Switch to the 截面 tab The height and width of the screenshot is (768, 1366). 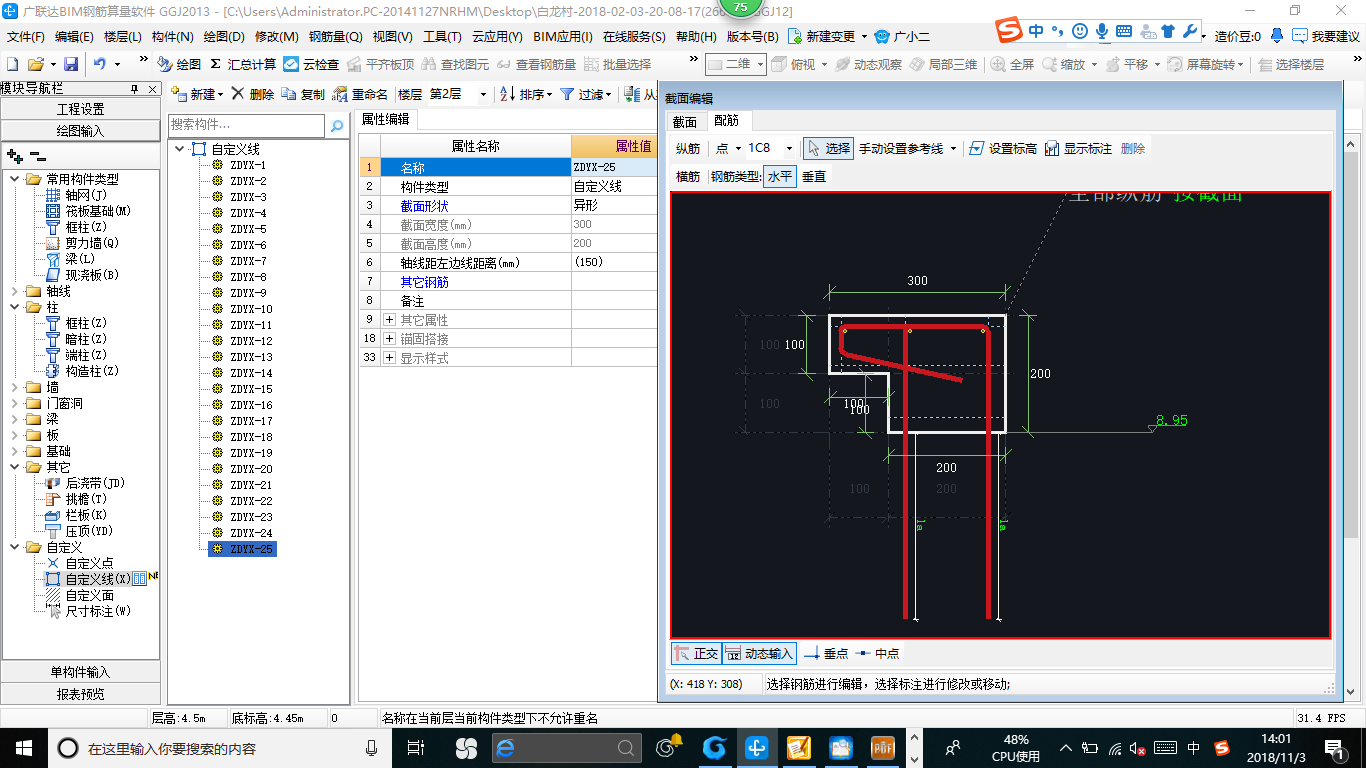coord(685,121)
